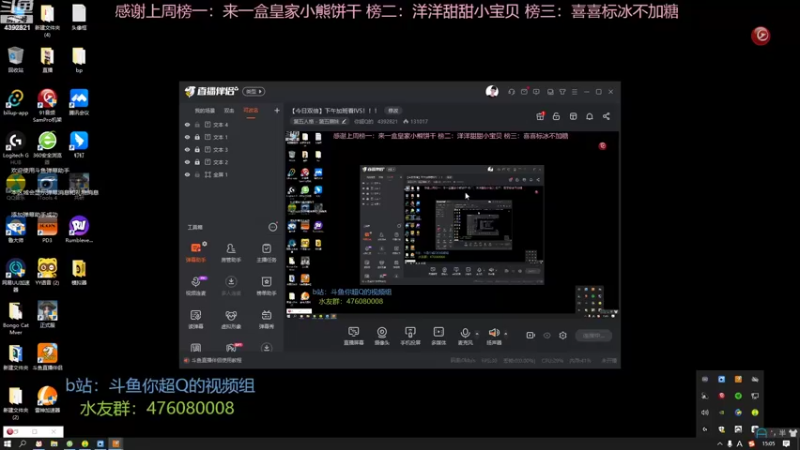Open toolbox manager round icon beside 工具箱

click(x=273, y=227)
